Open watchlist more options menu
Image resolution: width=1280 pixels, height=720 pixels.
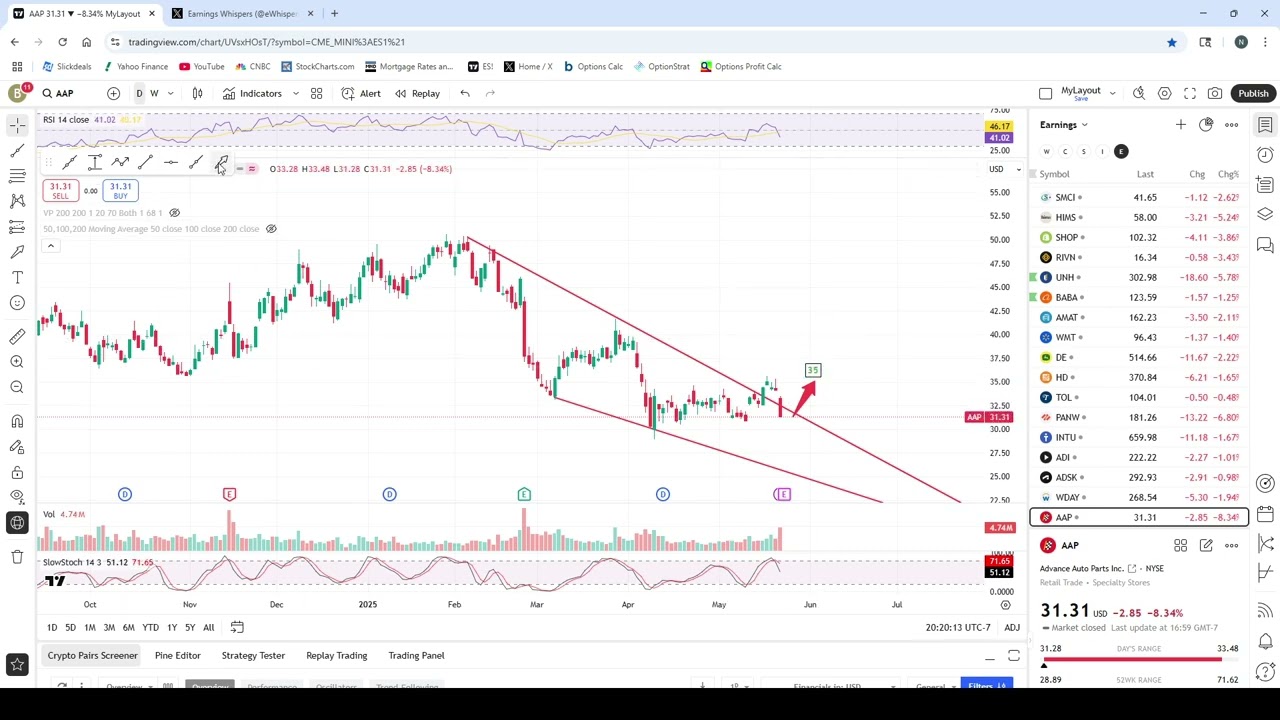tap(1231, 125)
